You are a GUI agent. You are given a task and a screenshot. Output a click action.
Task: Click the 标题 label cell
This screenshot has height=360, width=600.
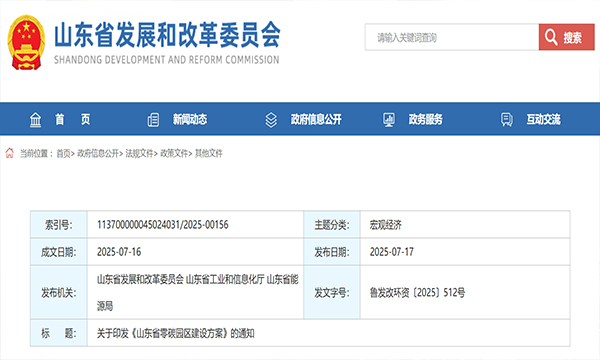[x=59, y=333]
